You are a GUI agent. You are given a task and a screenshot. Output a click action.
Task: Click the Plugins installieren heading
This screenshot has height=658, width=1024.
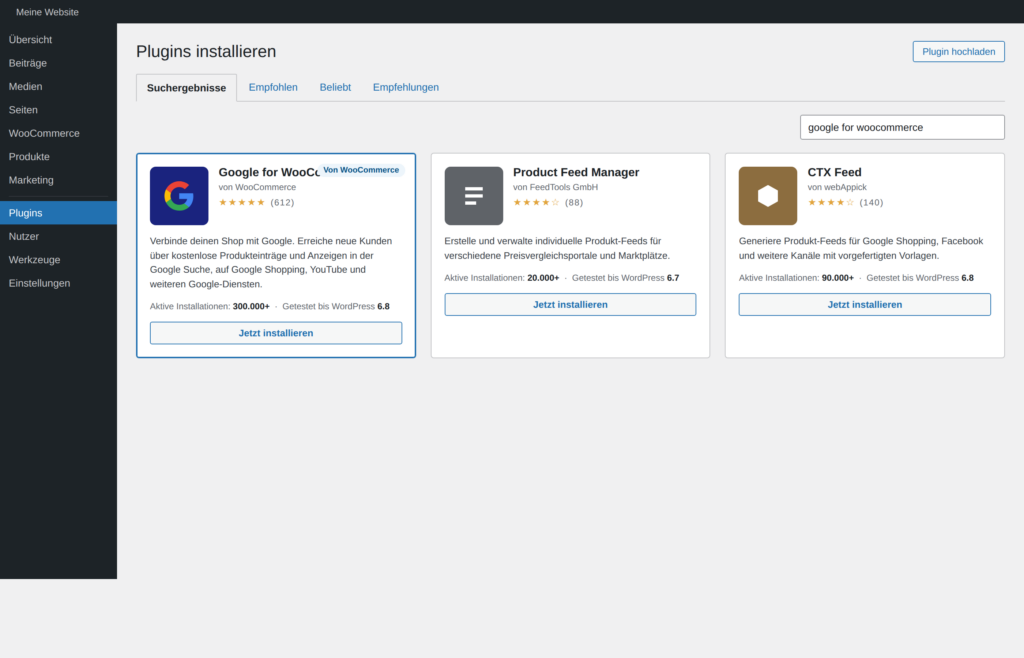point(206,52)
